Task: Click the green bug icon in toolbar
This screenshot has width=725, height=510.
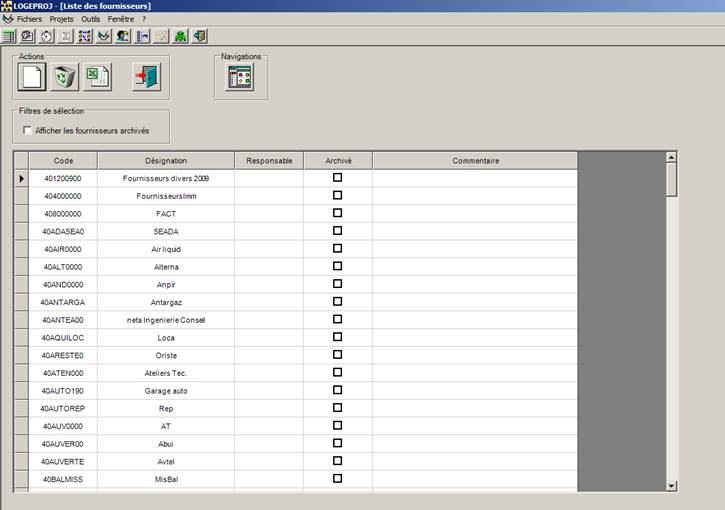Action: point(181,36)
